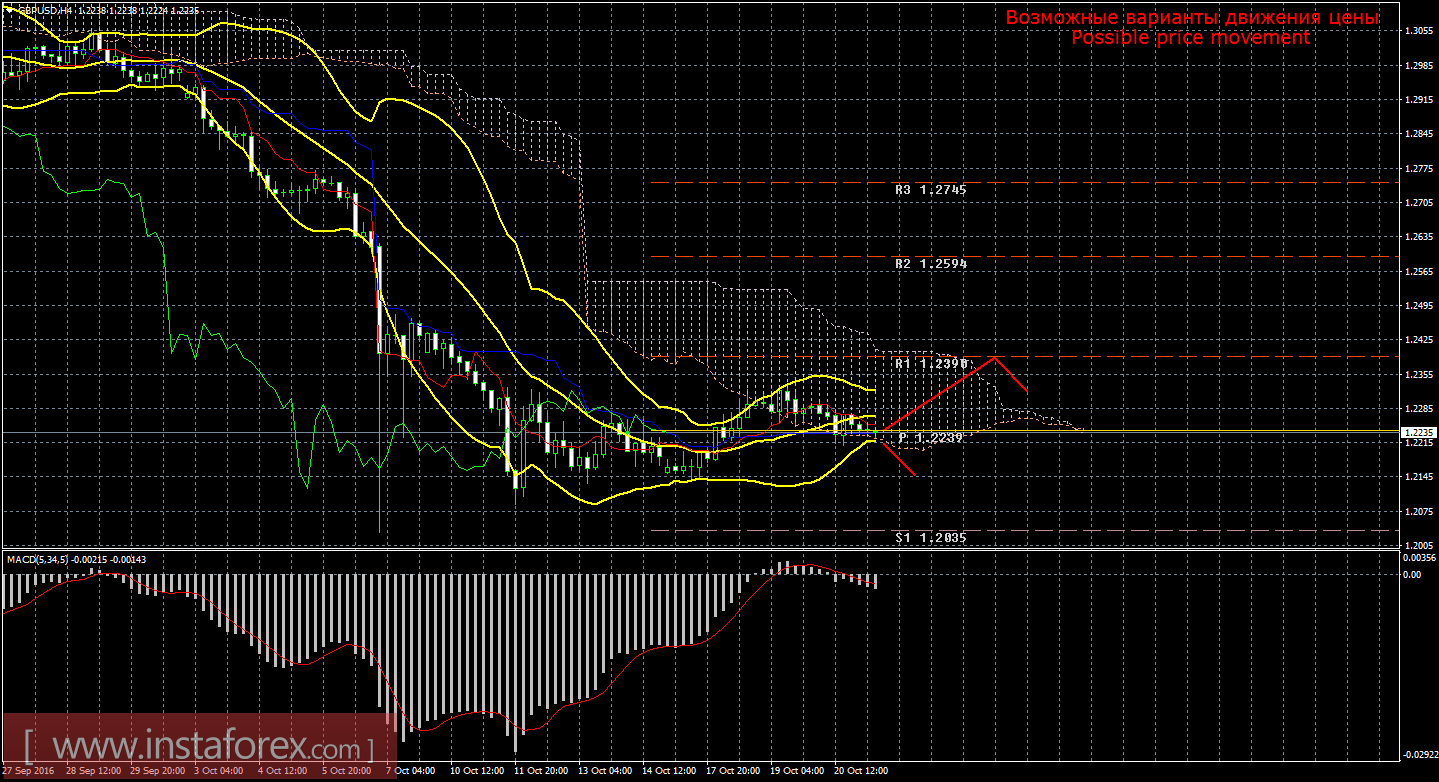The height and width of the screenshot is (782, 1439).
Task: Click the -0.02922 MACD scale value
Action: (x=1419, y=755)
